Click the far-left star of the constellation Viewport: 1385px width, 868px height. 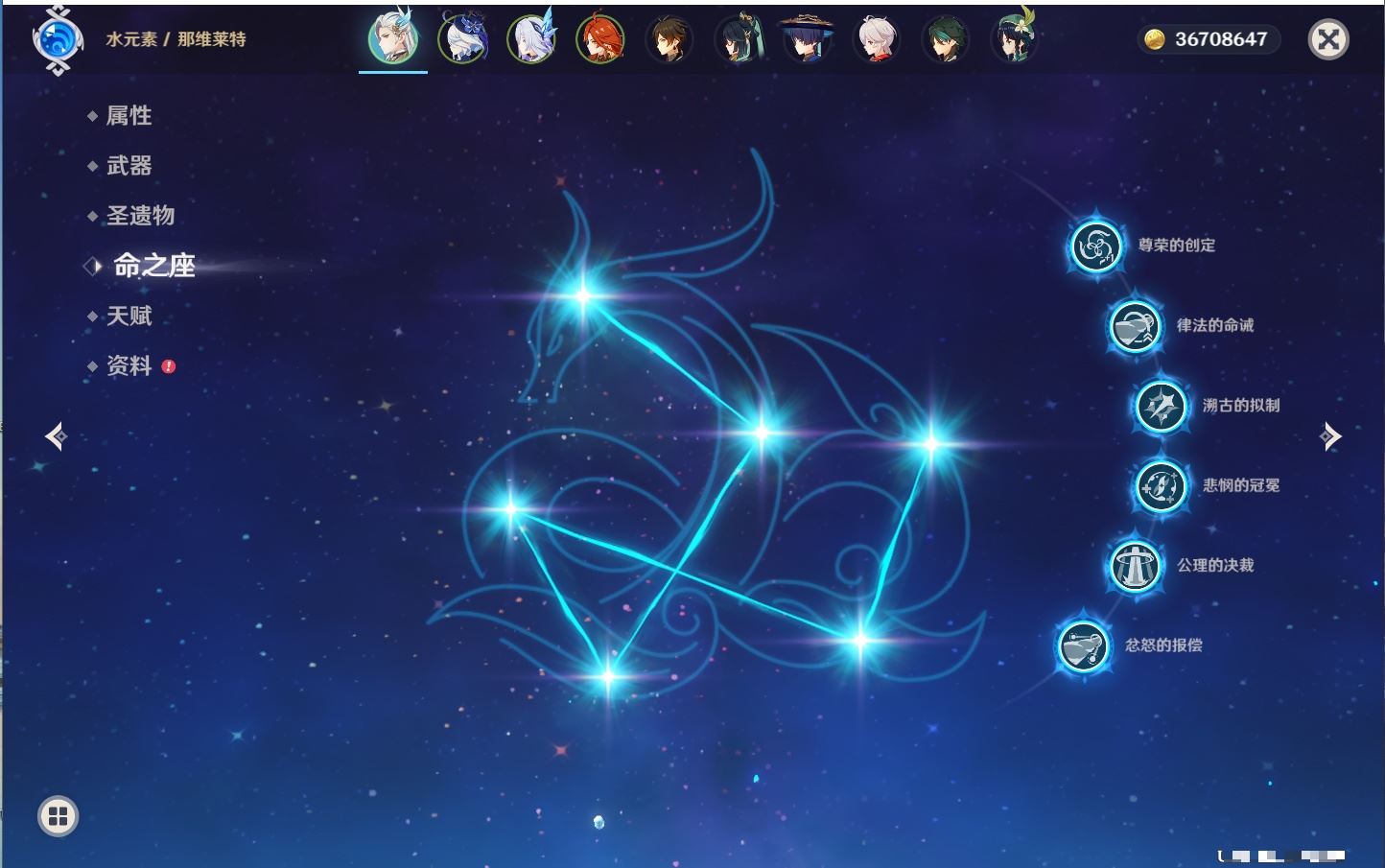510,509
